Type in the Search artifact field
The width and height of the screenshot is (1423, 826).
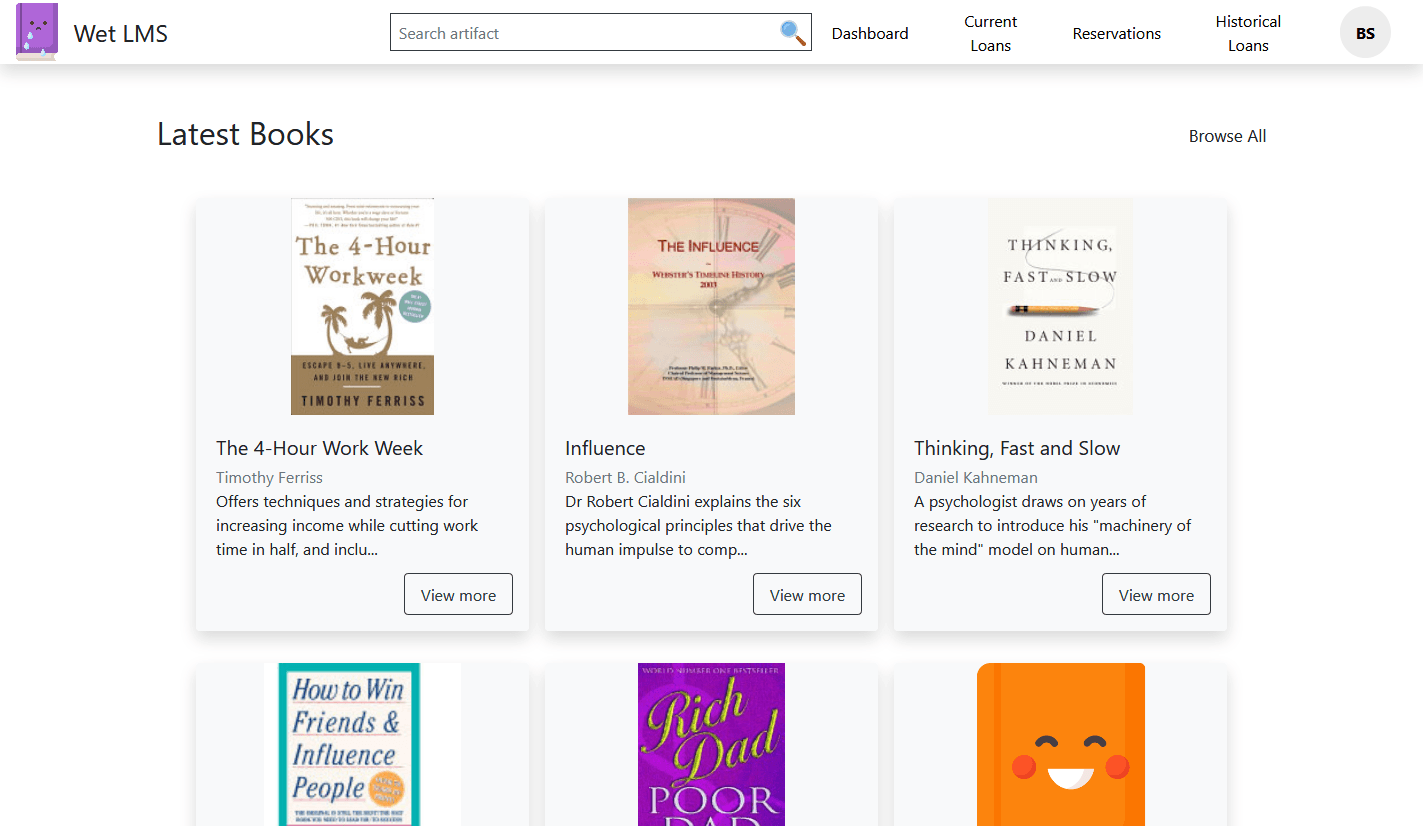coord(585,33)
